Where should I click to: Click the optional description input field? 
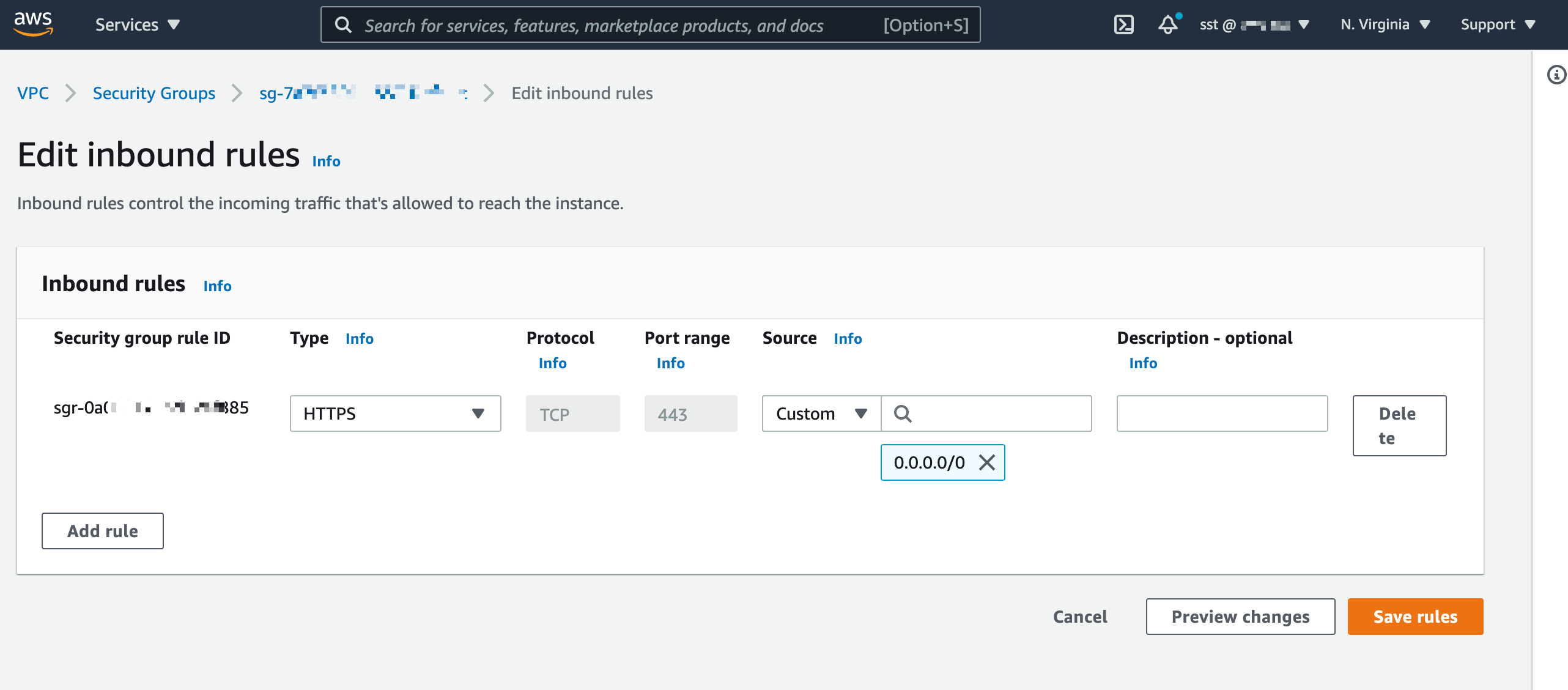point(1221,414)
